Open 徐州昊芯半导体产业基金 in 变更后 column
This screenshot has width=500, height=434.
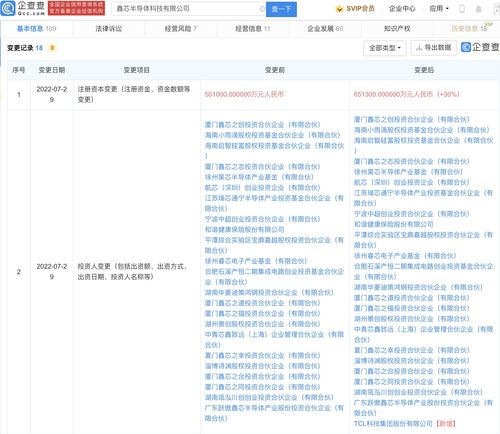pyautogui.click(x=408, y=172)
